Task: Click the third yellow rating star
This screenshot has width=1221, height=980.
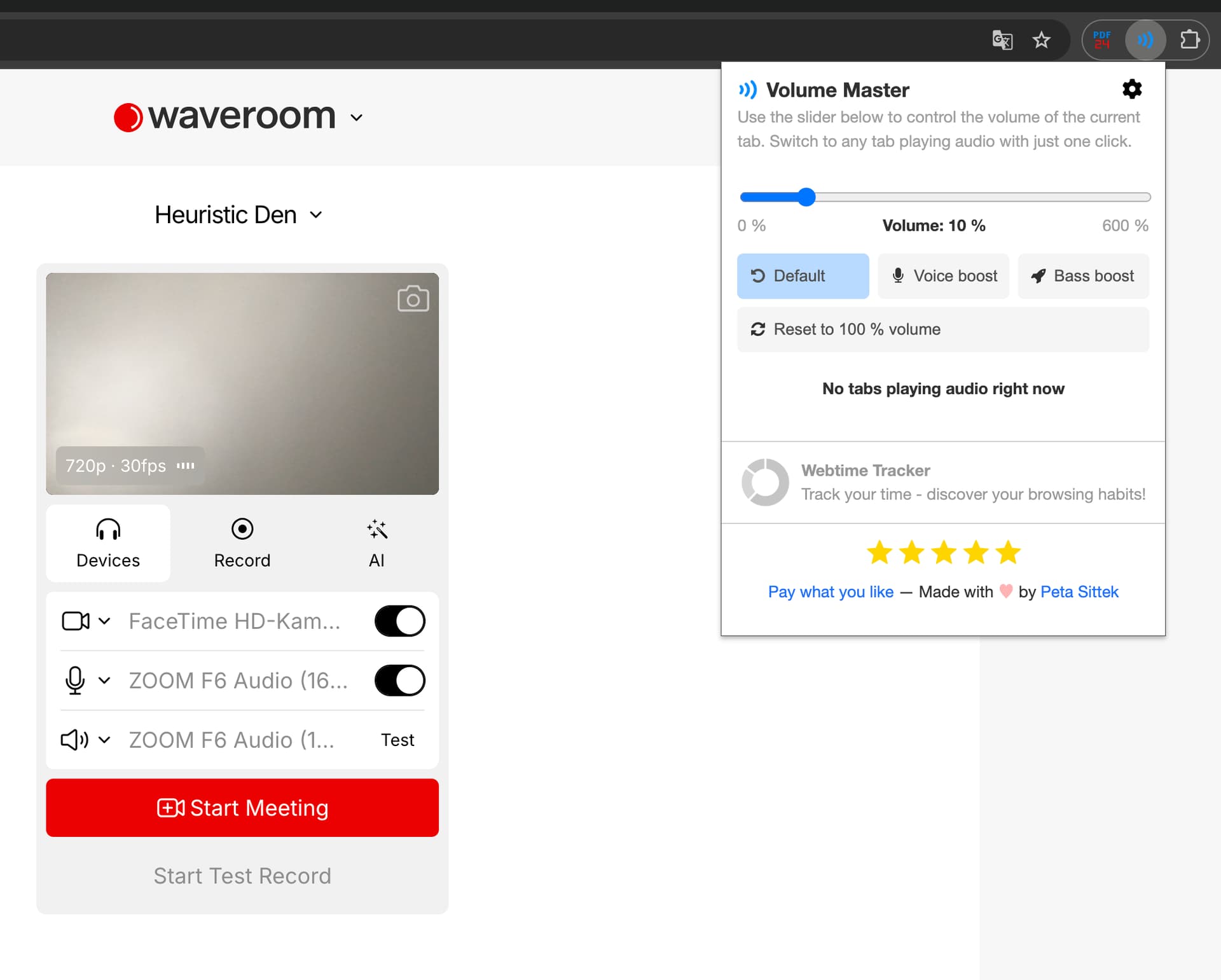Action: pos(944,553)
